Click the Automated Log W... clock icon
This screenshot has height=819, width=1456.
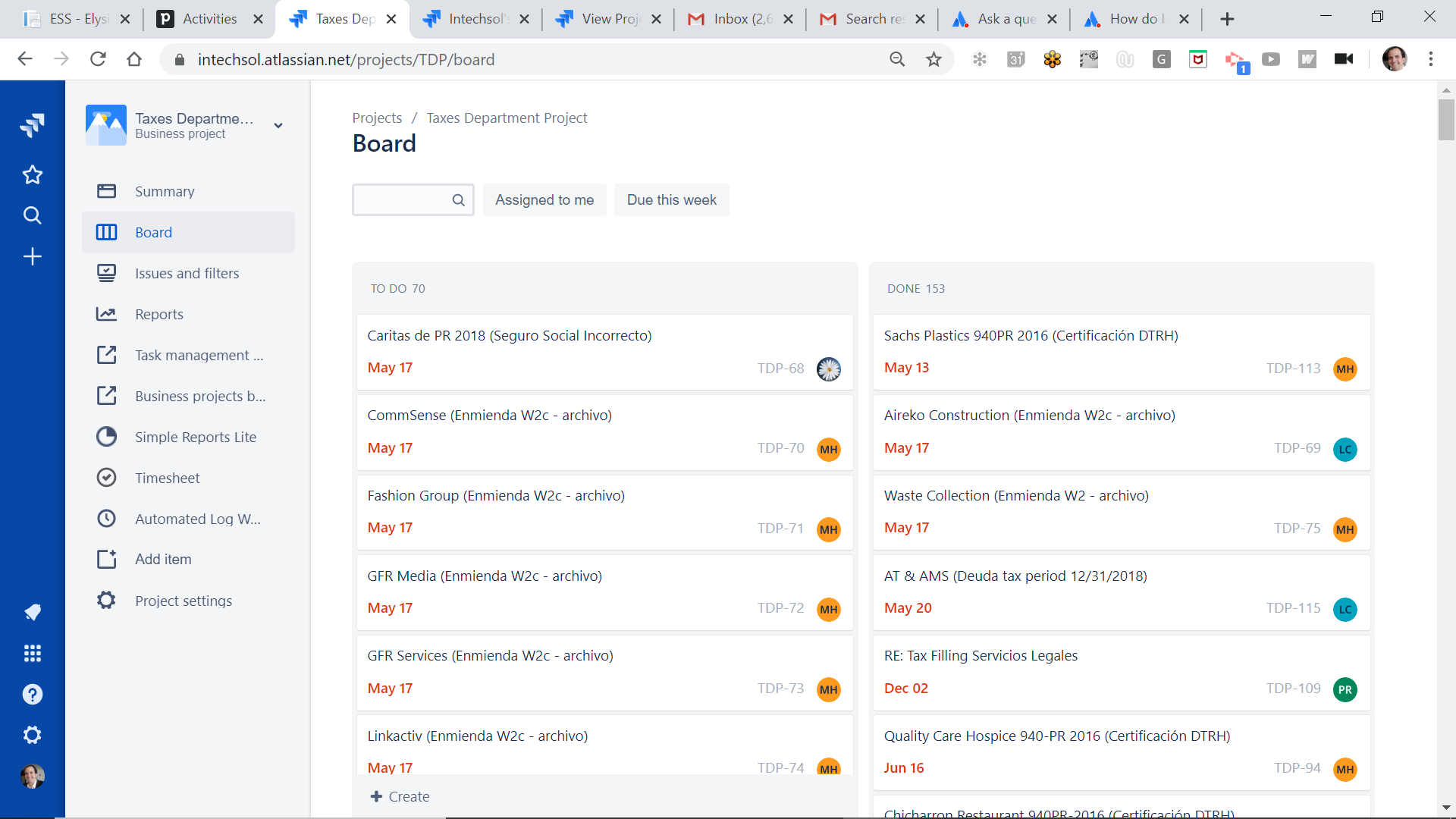coord(106,519)
